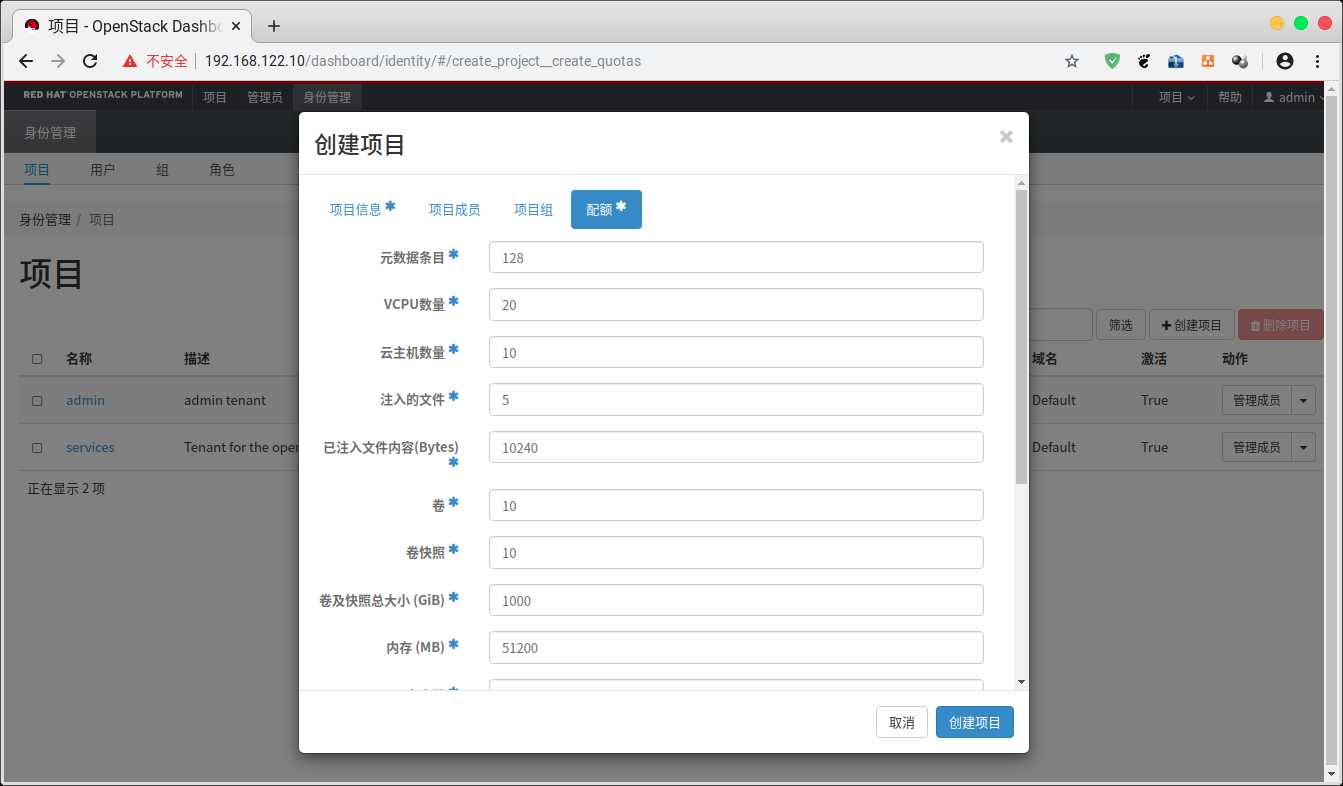The image size is (1343, 786).
Task: Click the 帮助 link in header
Action: coord(1230,97)
